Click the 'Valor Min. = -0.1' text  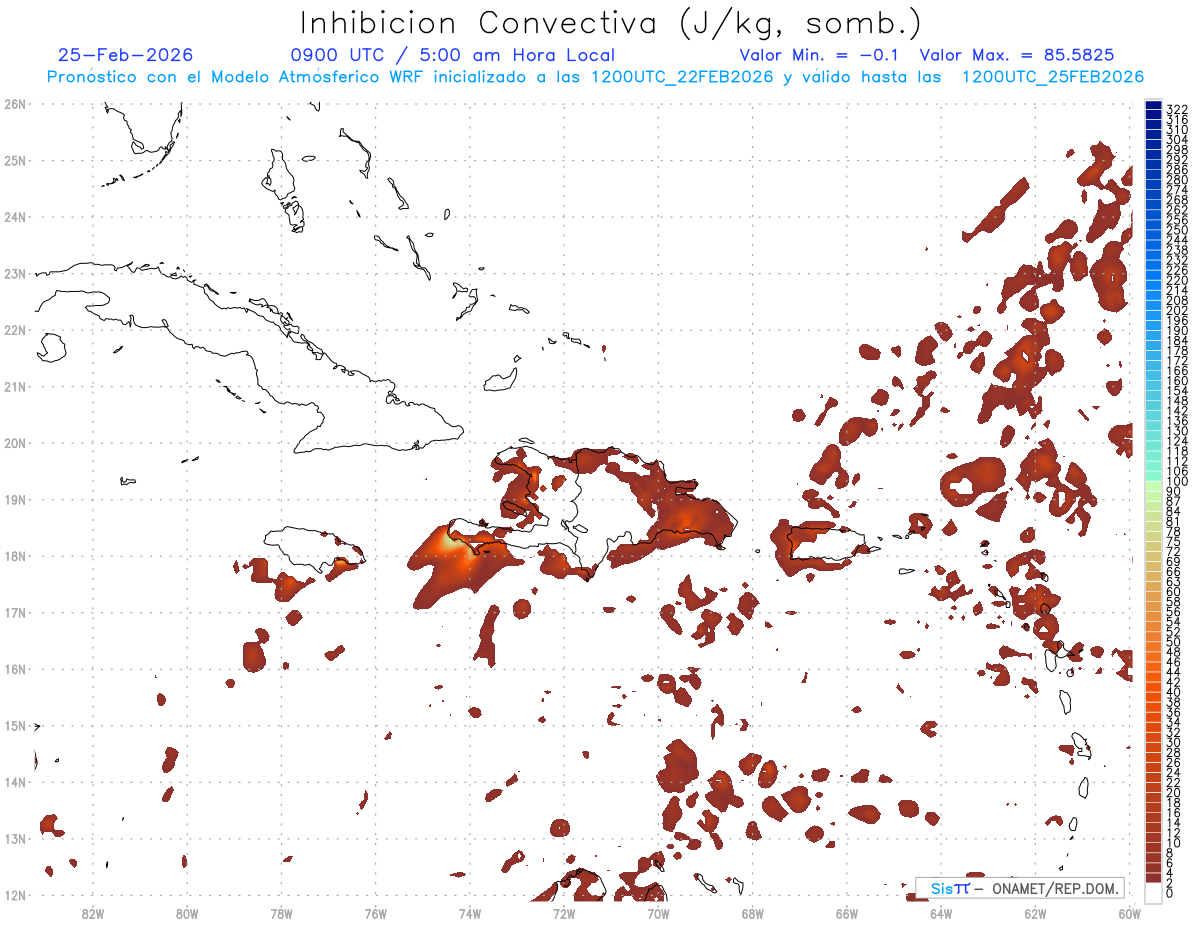(819, 55)
